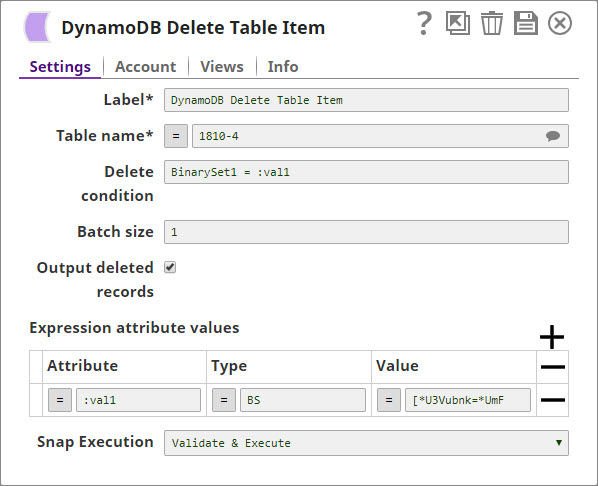Close the DynamoDB Delete Table Item dialog

560,23
